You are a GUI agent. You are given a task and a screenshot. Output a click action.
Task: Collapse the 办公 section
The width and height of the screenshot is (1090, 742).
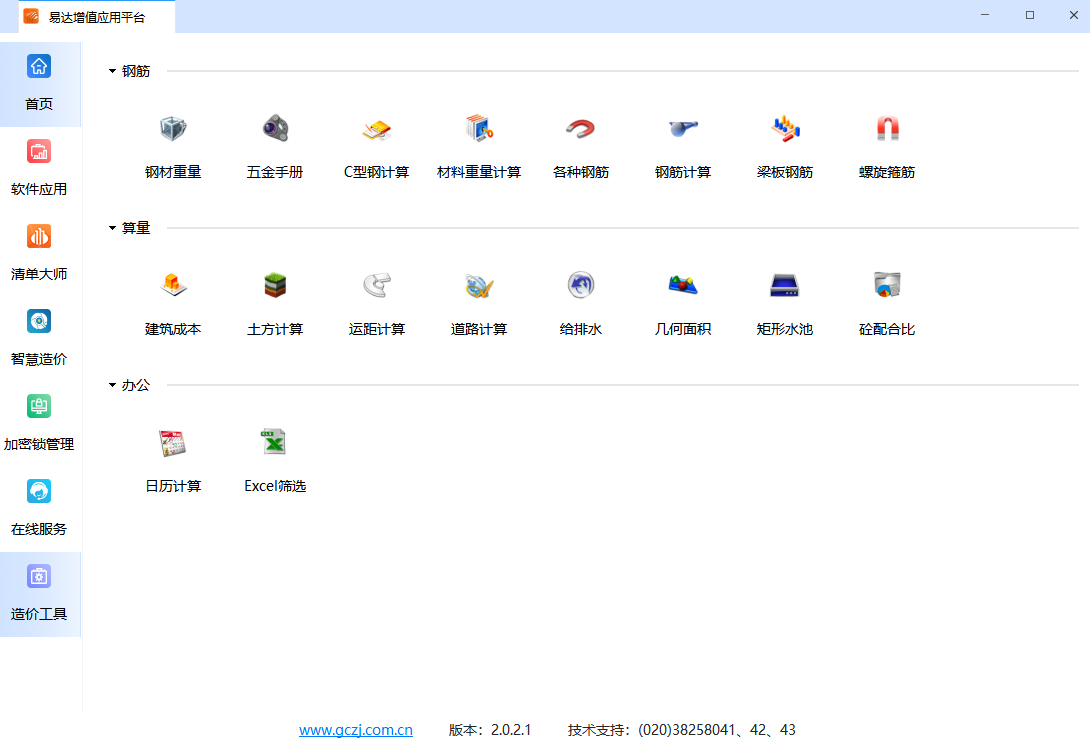(113, 385)
